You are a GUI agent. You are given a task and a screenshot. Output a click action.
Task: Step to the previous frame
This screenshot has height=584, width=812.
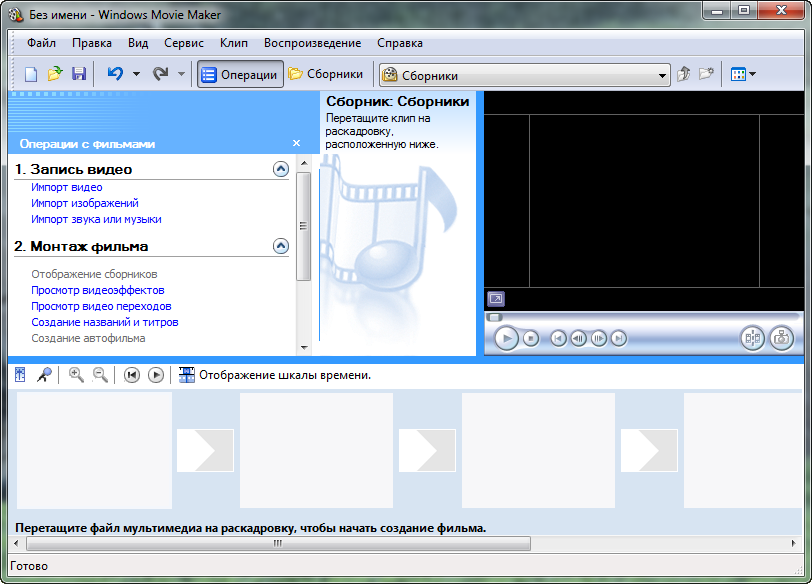(578, 339)
